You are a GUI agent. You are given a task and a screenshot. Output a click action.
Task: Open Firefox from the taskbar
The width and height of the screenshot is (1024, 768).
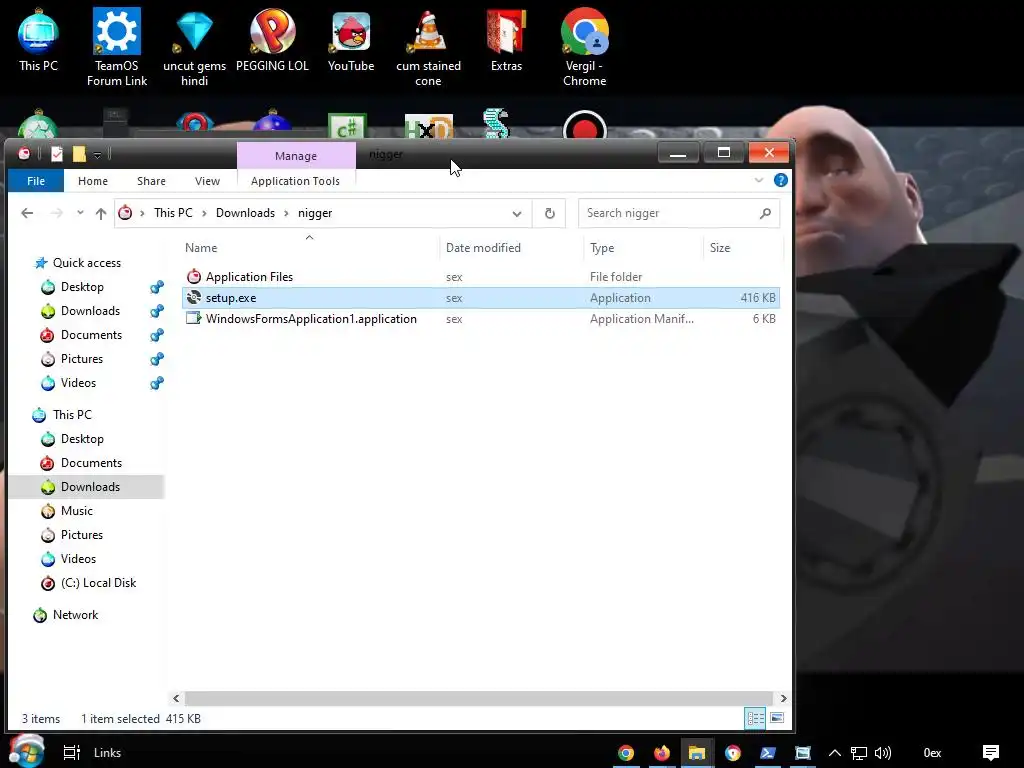[661, 753]
